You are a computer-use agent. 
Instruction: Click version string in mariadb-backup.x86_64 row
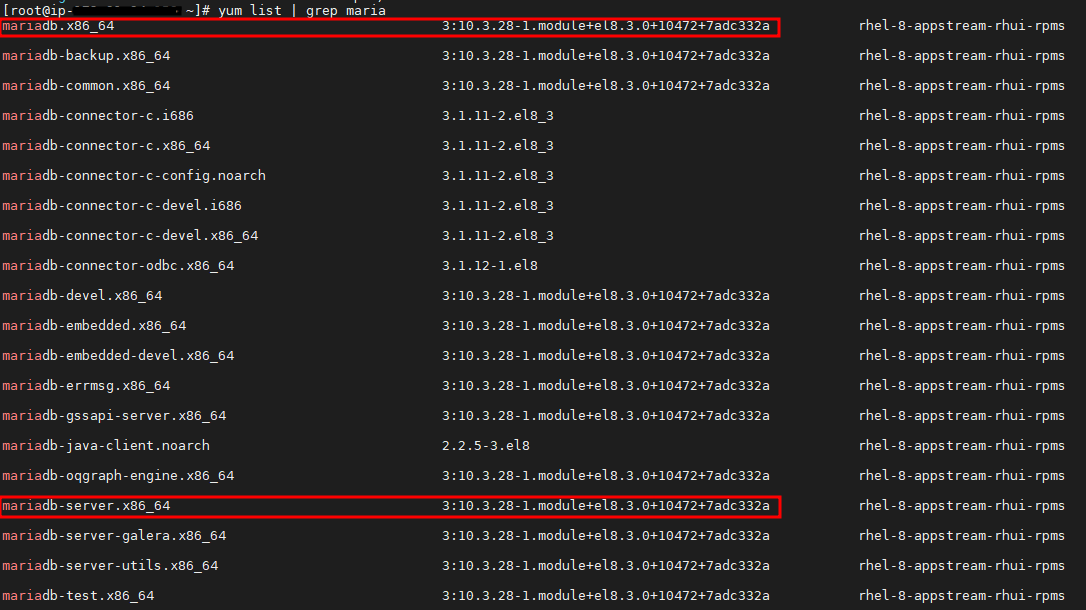coord(606,55)
